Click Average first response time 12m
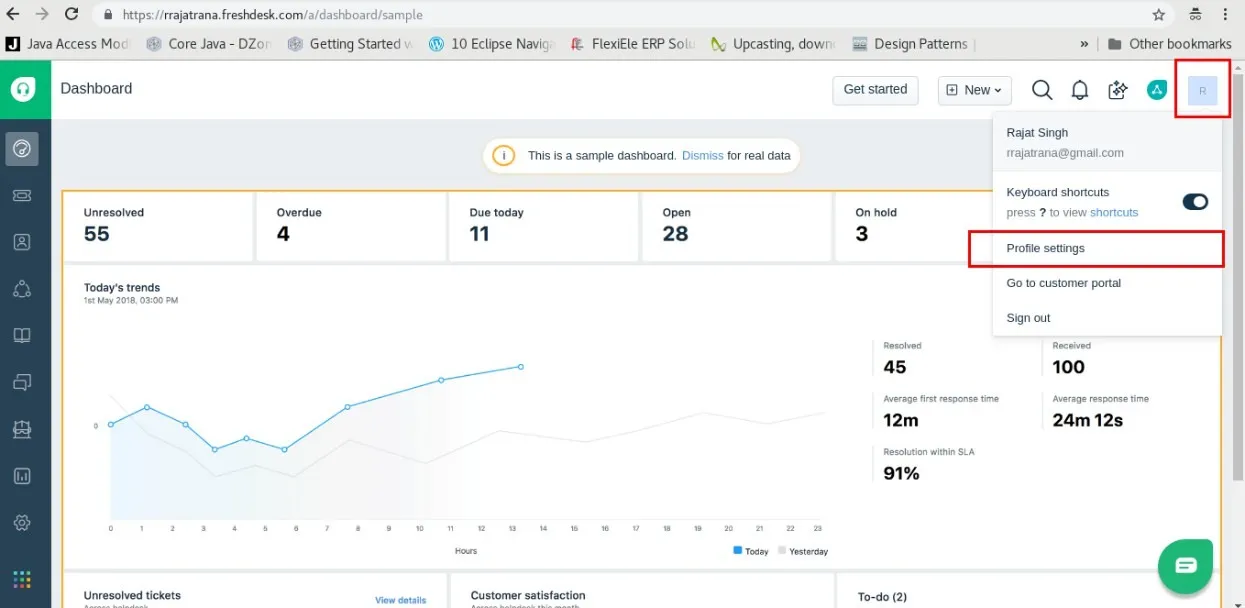This screenshot has height=608, width=1245. click(901, 420)
